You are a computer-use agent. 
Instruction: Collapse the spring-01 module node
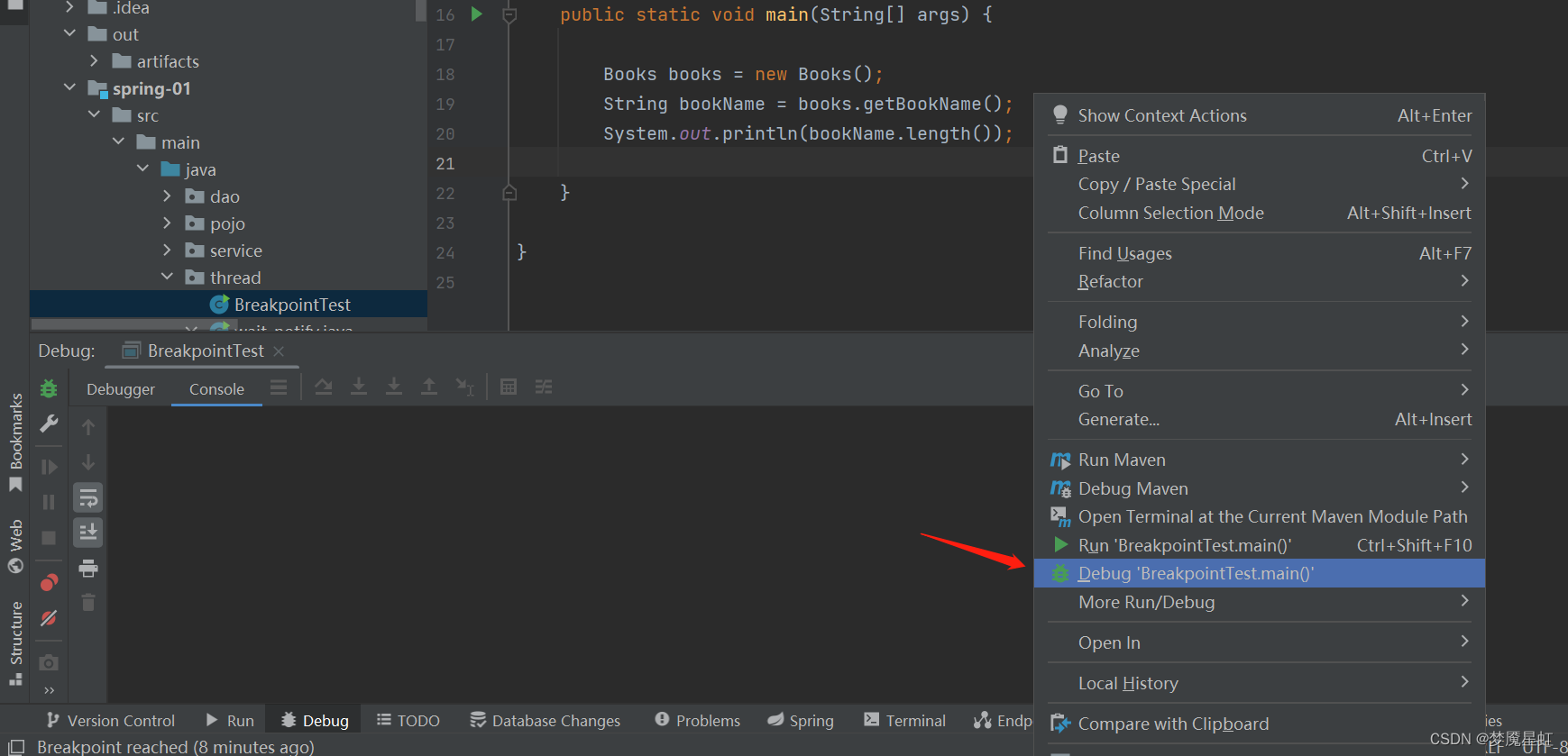point(70,88)
